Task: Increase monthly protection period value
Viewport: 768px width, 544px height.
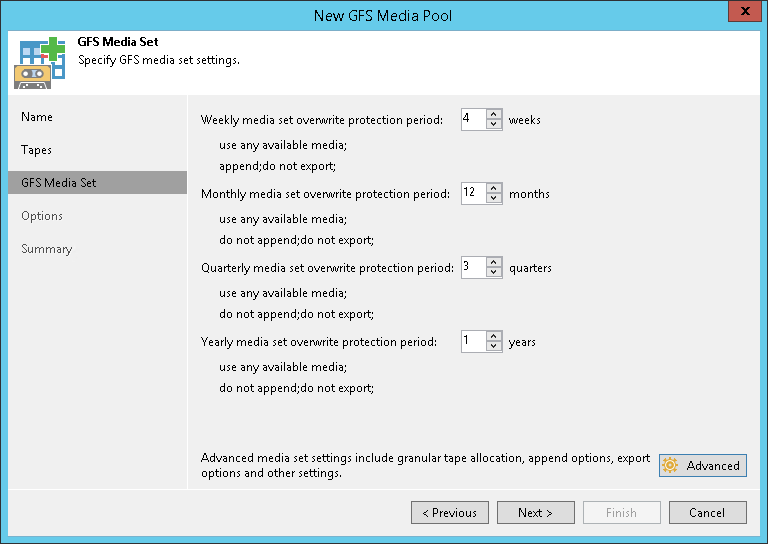Action: click(x=494, y=189)
